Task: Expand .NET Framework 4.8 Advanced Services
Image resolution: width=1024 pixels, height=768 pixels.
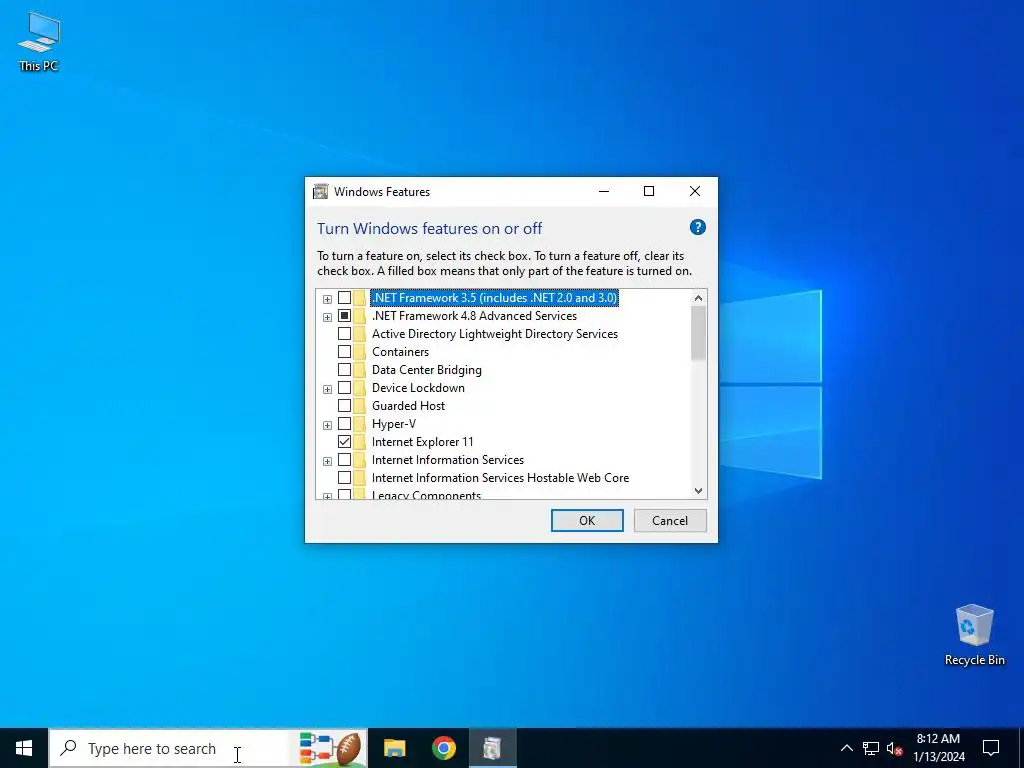Action: pyautogui.click(x=327, y=317)
